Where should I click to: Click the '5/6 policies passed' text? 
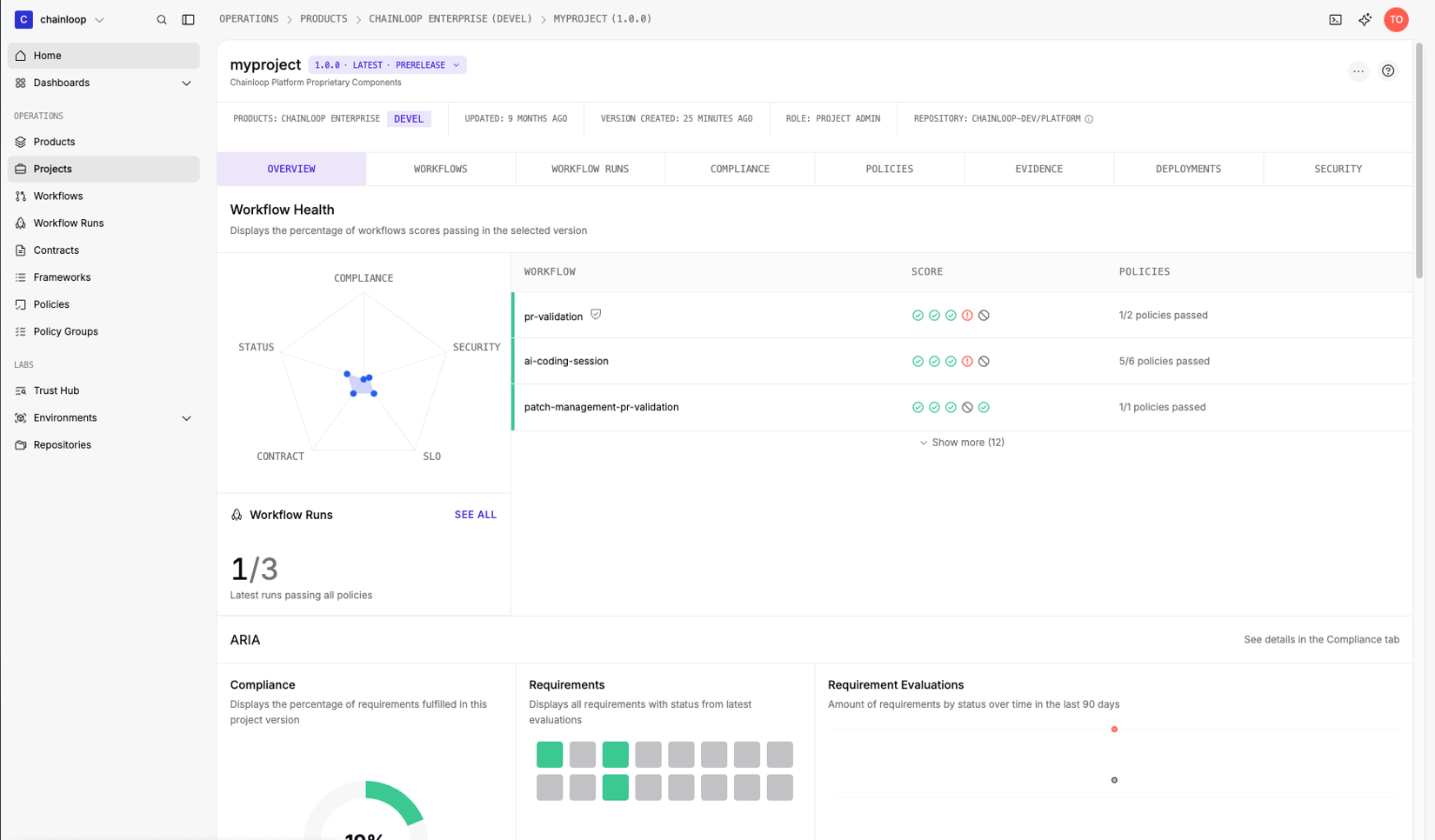pos(1164,362)
